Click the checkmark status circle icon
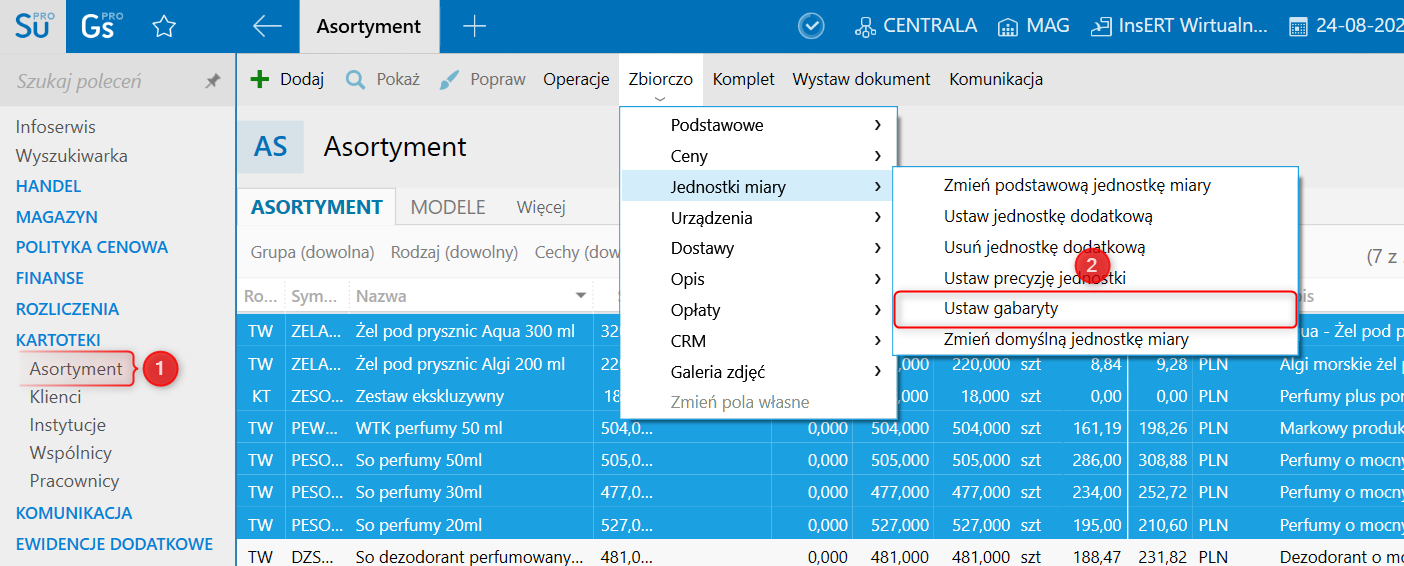This screenshot has height=566, width=1404. point(813,27)
